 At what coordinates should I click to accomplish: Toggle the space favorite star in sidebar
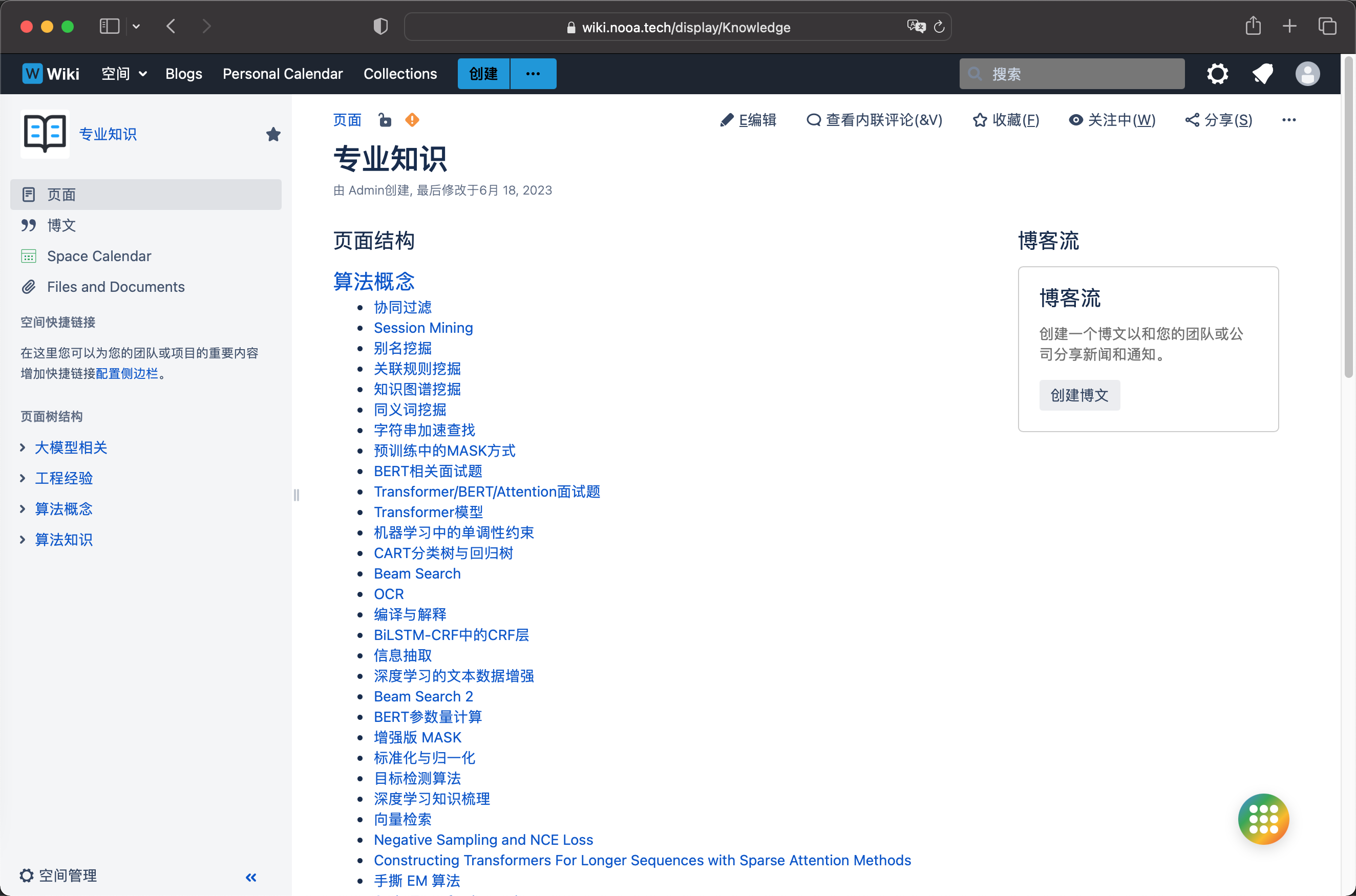coord(273,134)
